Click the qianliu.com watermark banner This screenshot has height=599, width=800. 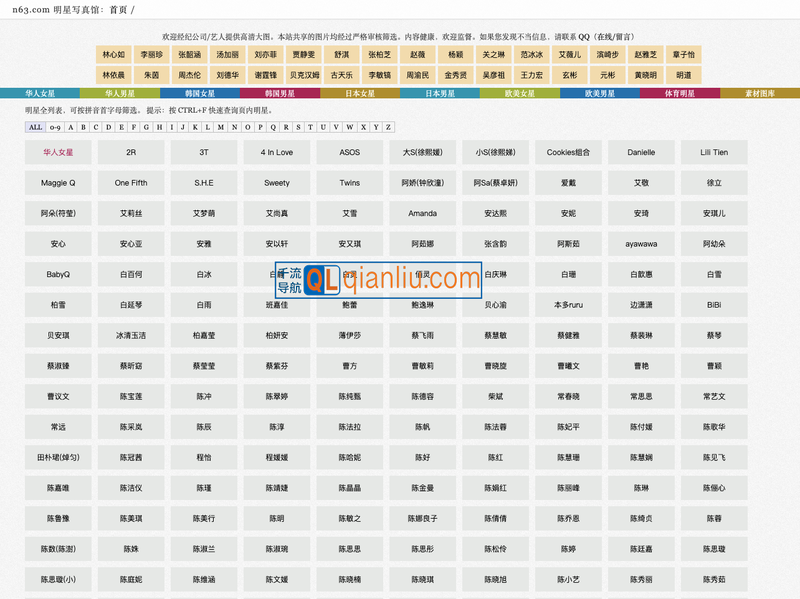tap(378, 279)
